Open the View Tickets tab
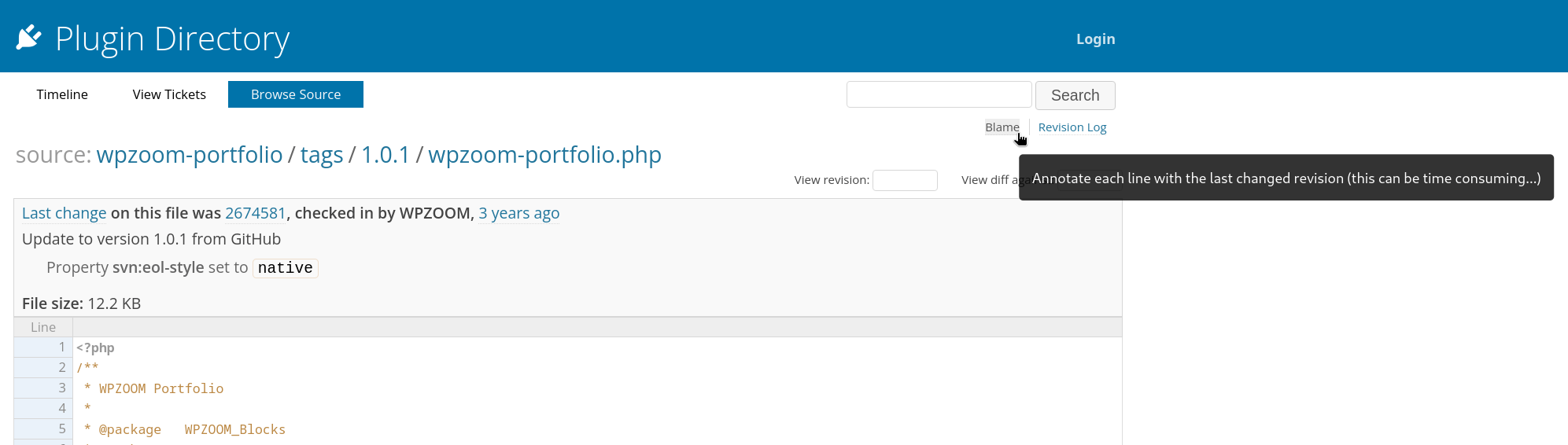Viewport: 1568px width, 445px height. coord(169,94)
